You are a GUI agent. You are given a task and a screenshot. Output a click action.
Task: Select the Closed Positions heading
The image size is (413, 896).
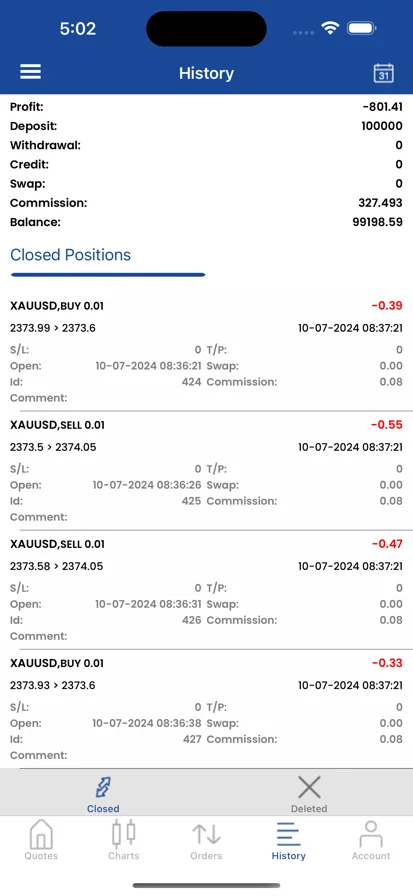tap(70, 255)
